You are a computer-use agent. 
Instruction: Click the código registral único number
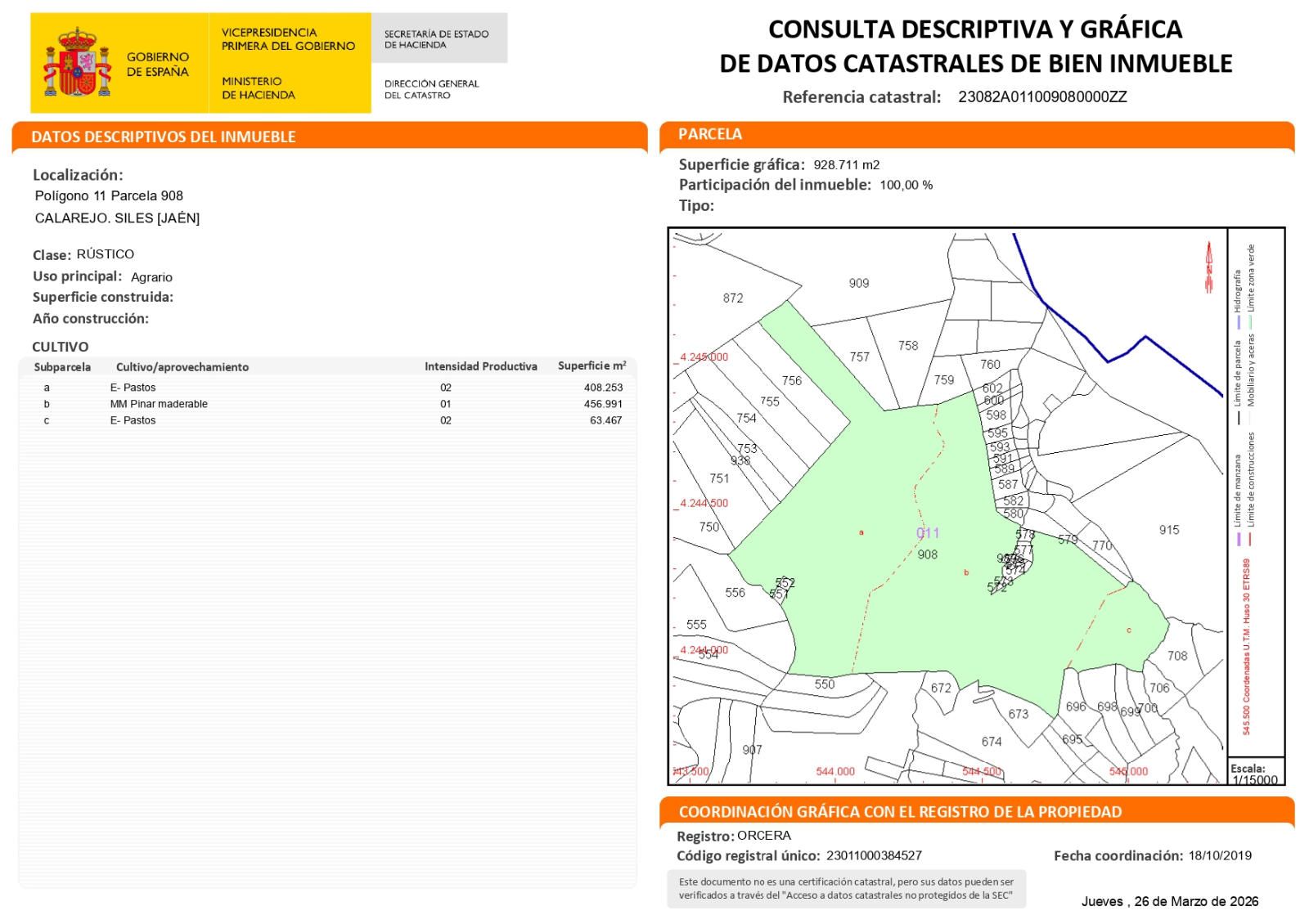click(x=874, y=855)
